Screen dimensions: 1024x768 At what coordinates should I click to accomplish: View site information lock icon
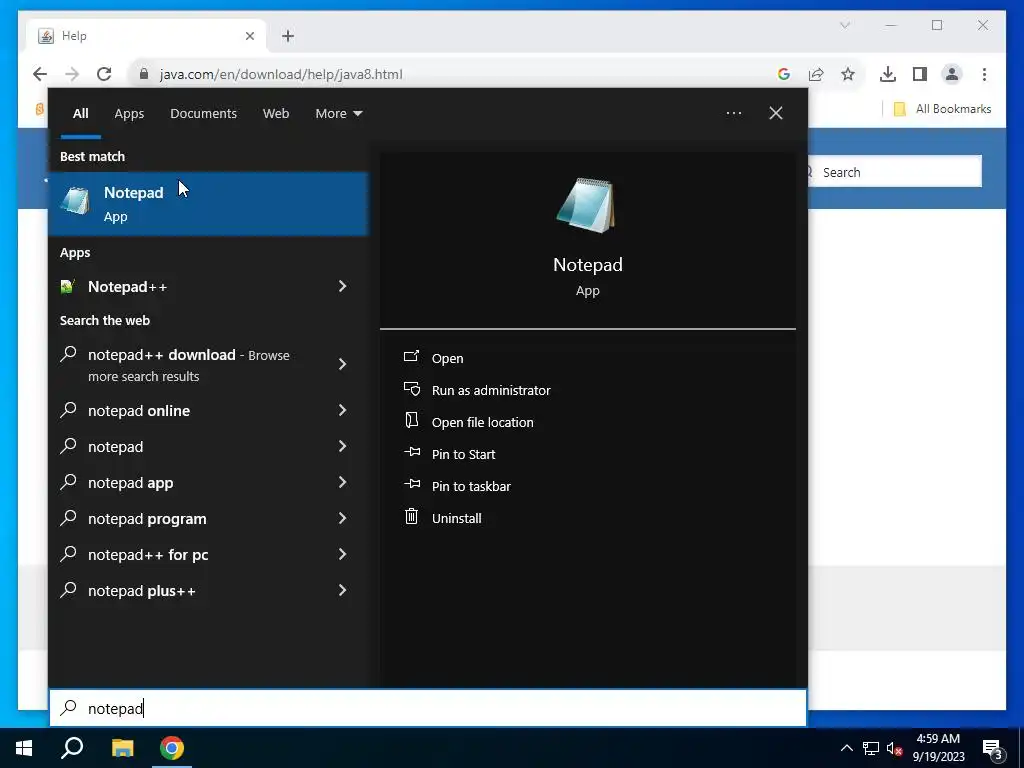(144, 74)
